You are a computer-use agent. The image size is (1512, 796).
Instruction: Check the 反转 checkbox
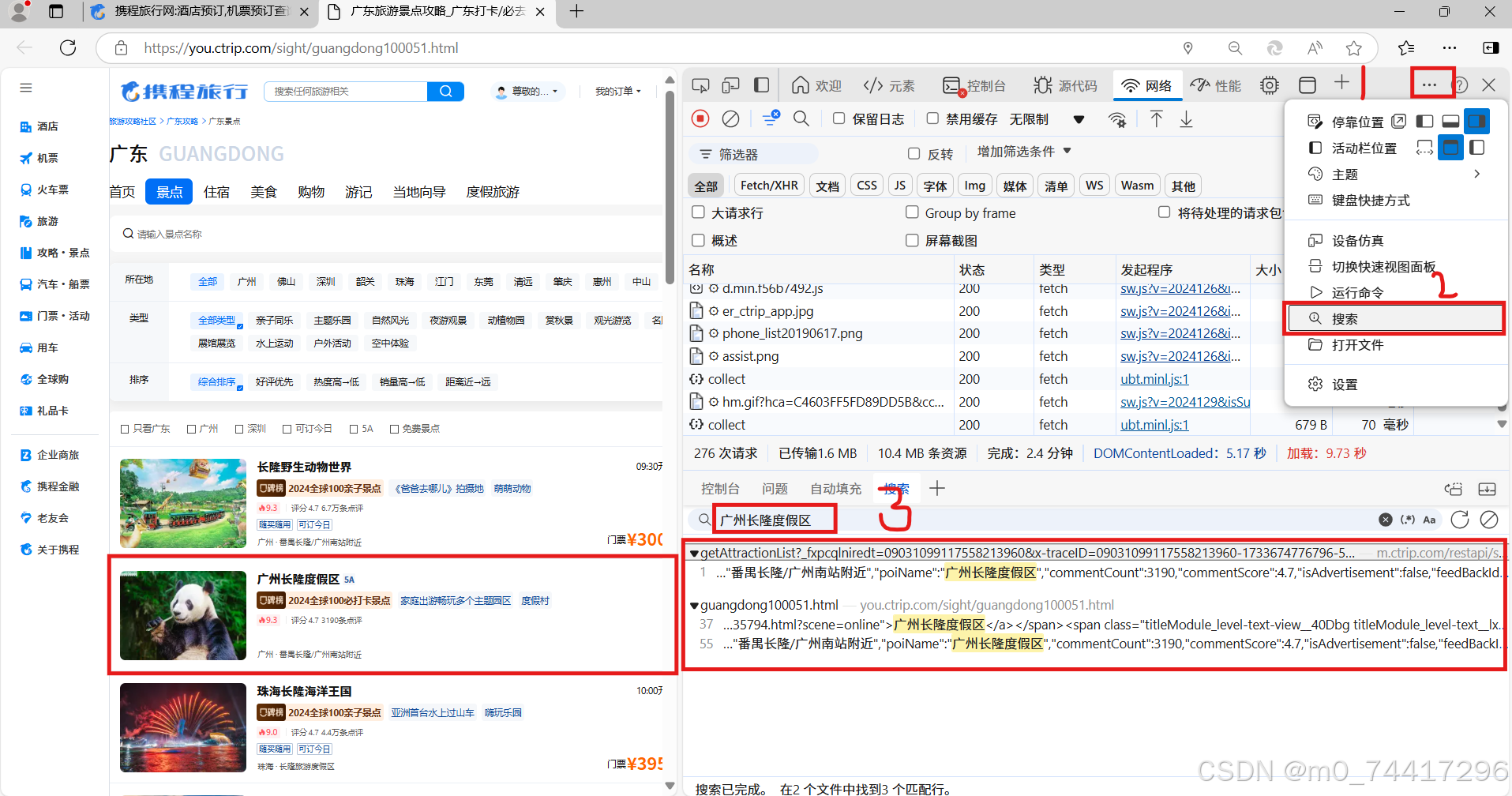[914, 154]
